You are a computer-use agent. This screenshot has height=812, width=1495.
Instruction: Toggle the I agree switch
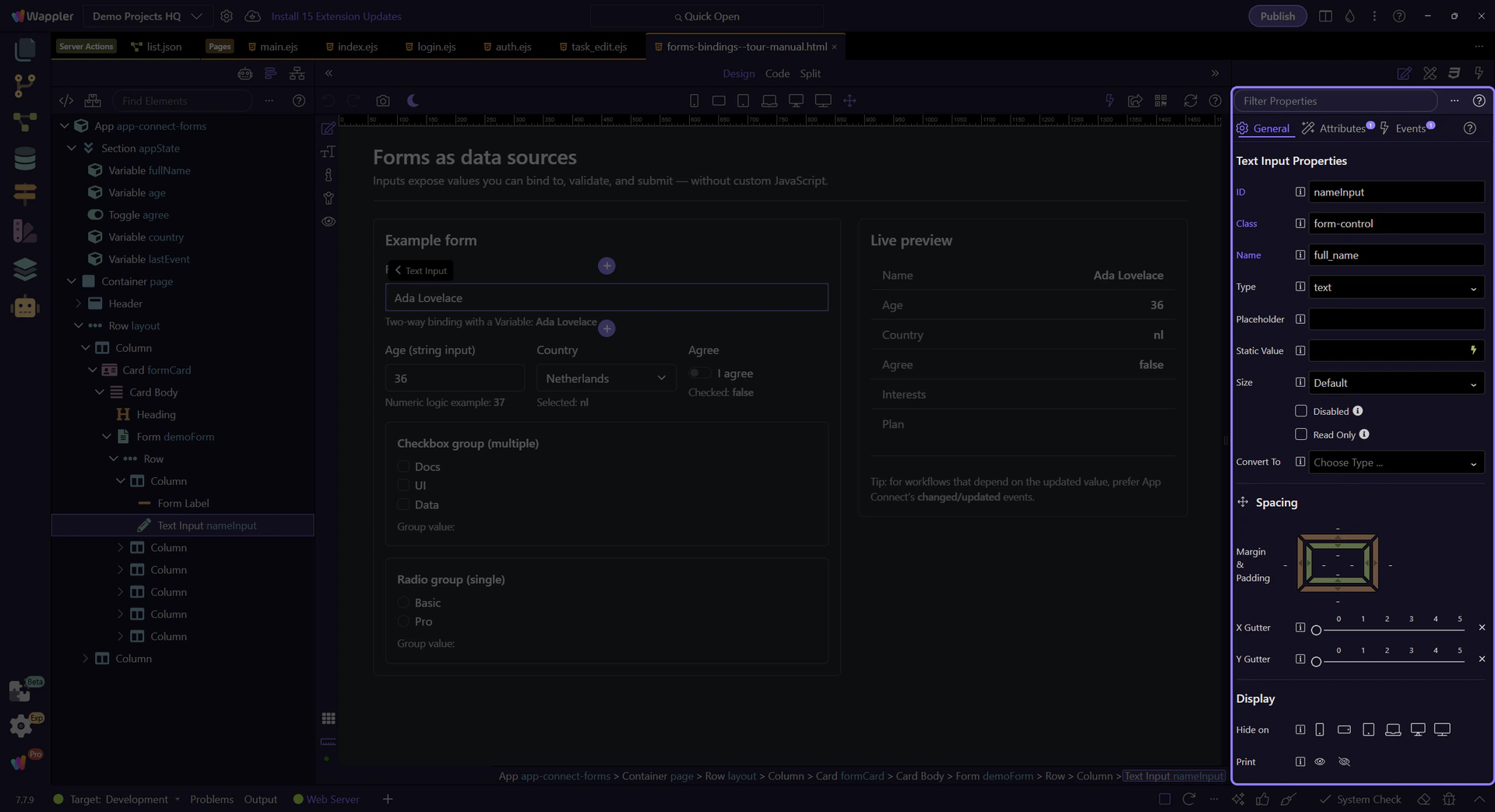click(699, 374)
